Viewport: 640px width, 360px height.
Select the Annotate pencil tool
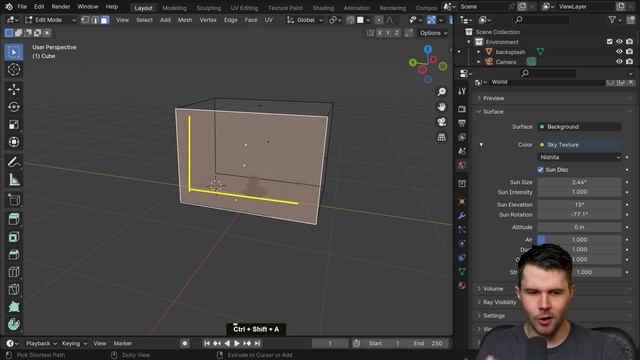point(13,162)
